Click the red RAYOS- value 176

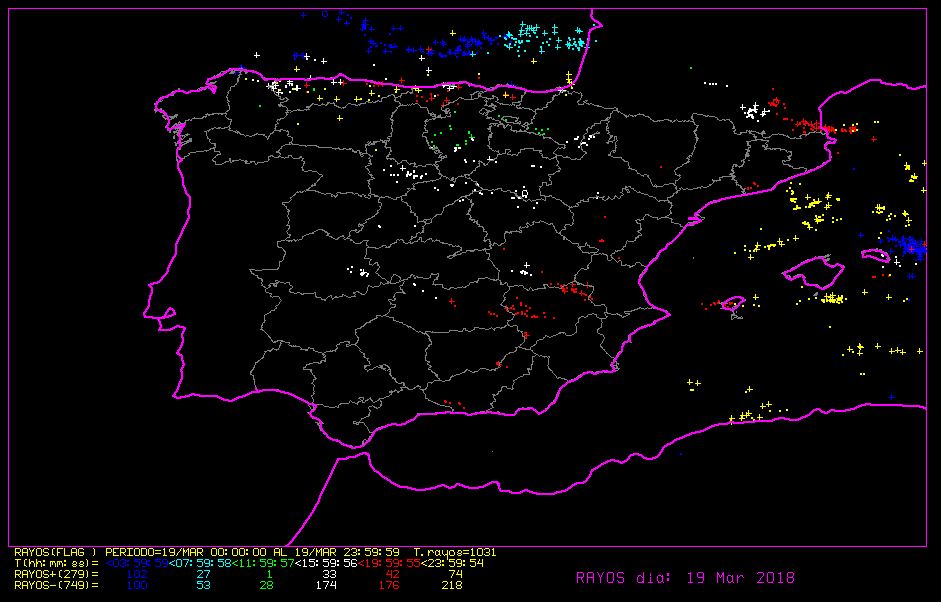click(389, 585)
